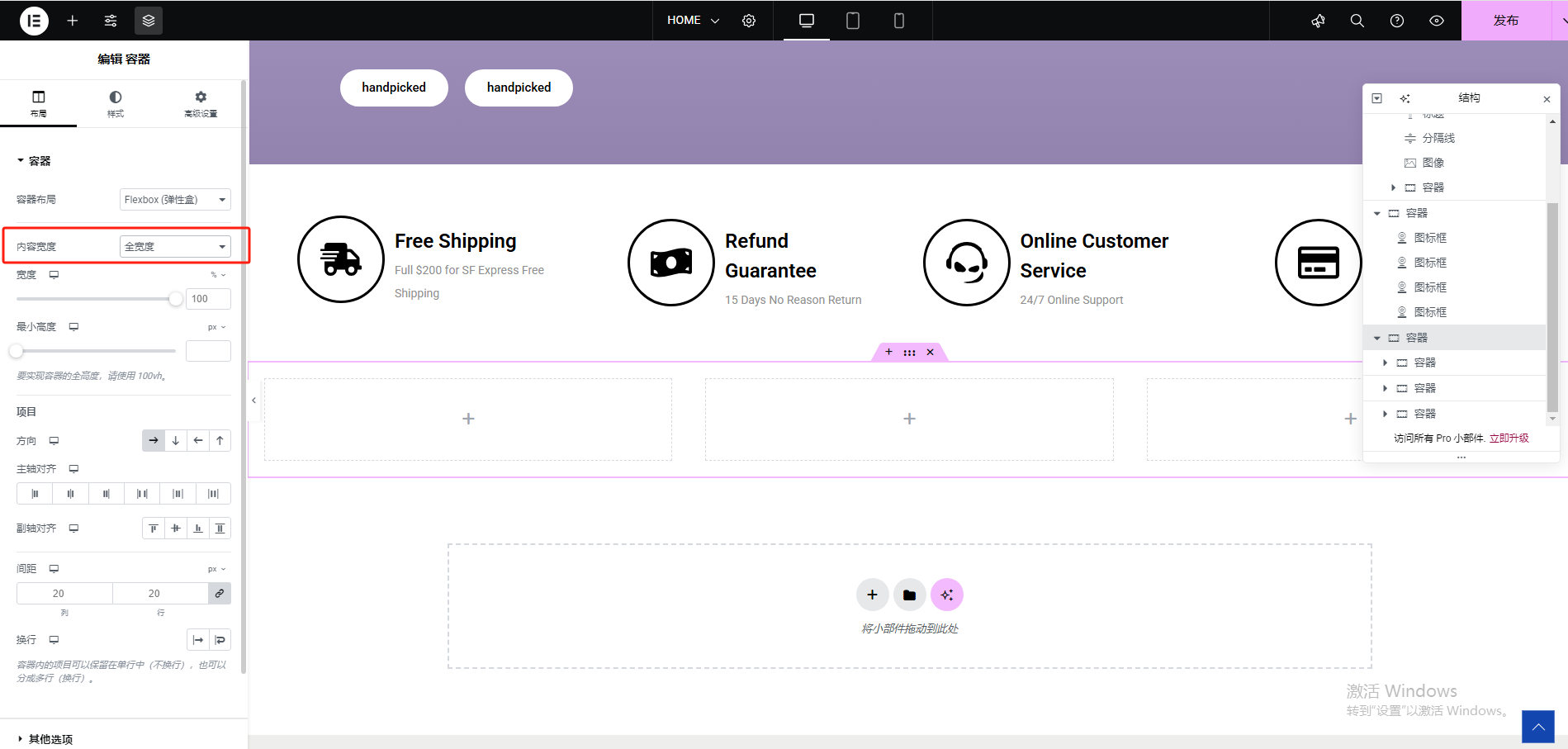Set direction to column (down arrow)
Screen dimensions: 1568x749
176,441
